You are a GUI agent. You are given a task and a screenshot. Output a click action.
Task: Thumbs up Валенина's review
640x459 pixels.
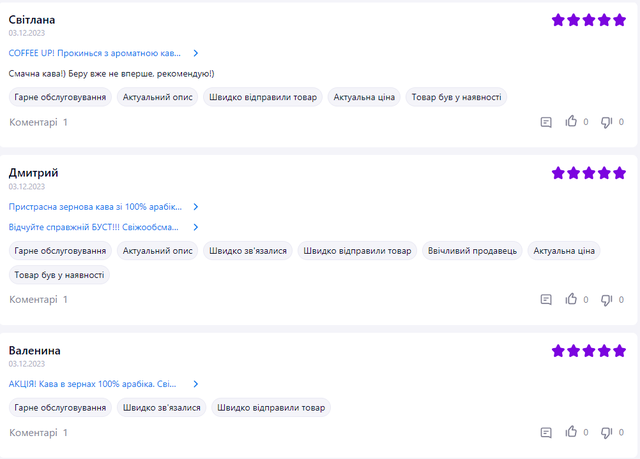click(x=571, y=433)
